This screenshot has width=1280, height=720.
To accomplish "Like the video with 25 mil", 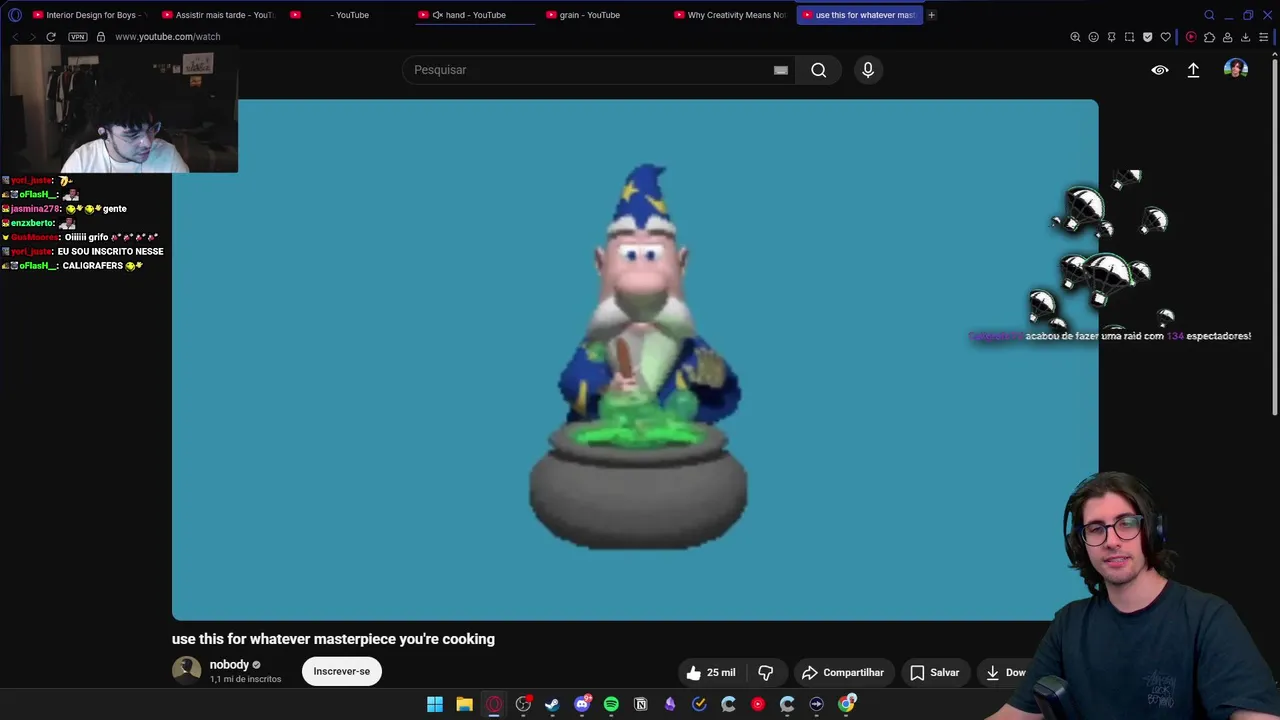I will click(x=712, y=672).
